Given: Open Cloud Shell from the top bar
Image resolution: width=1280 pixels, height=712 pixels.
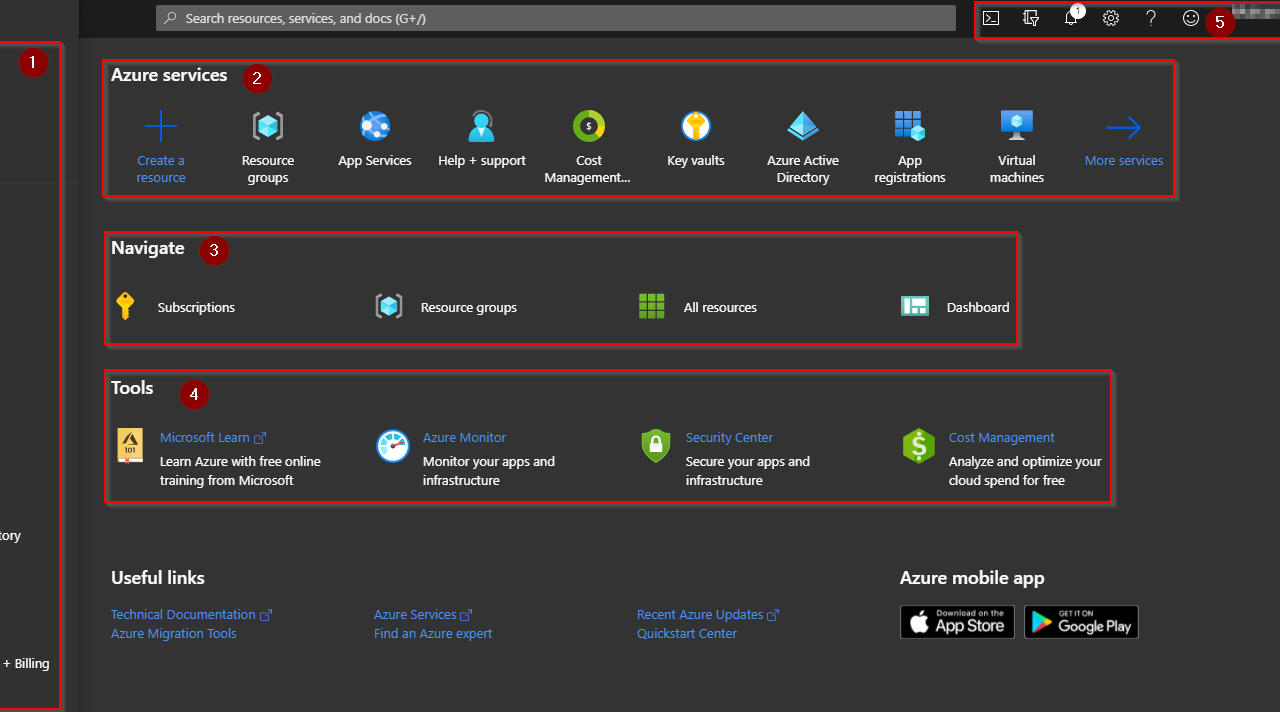Looking at the screenshot, I should [x=991, y=18].
